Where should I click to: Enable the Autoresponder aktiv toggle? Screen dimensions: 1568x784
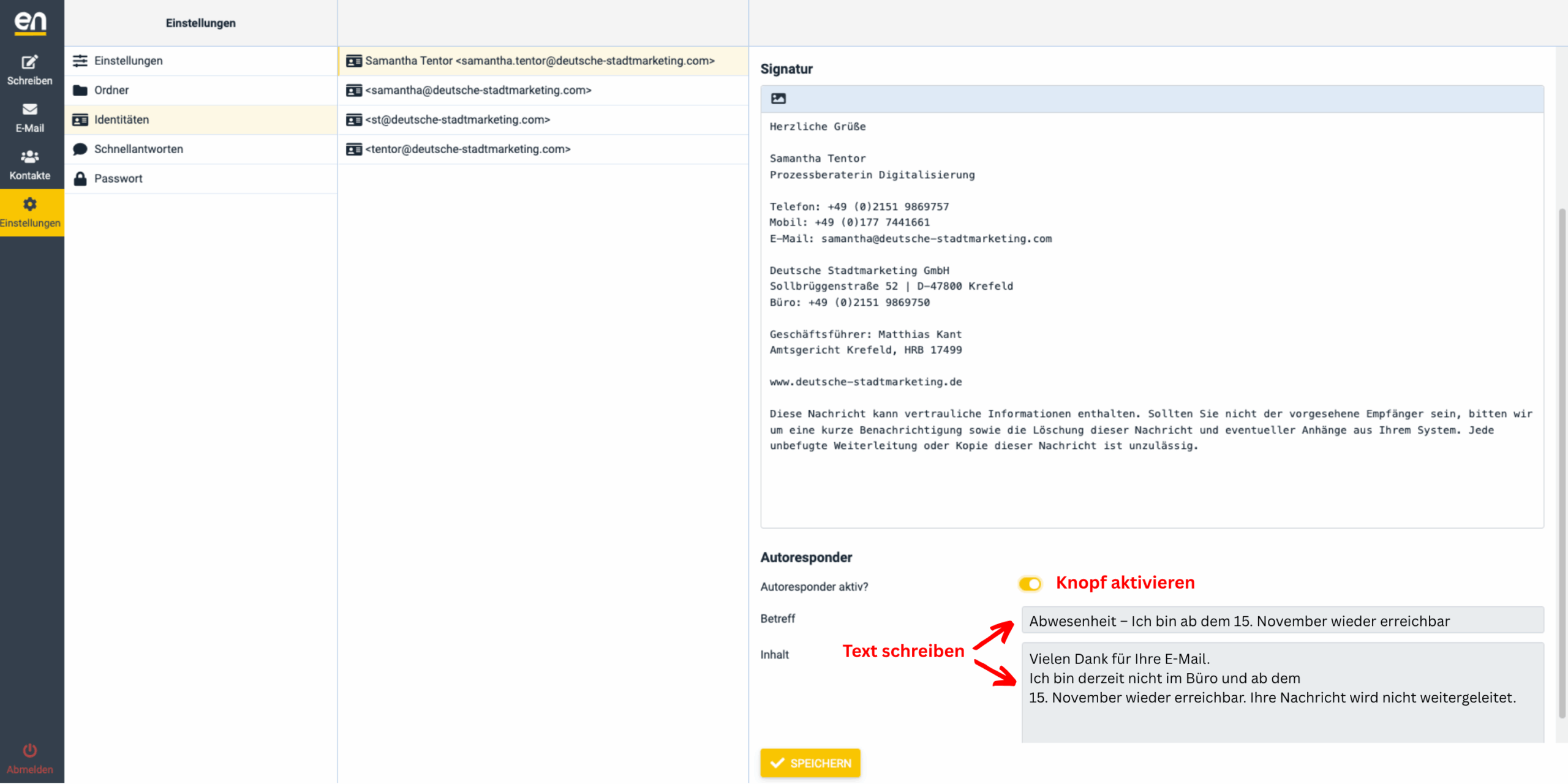1030,584
